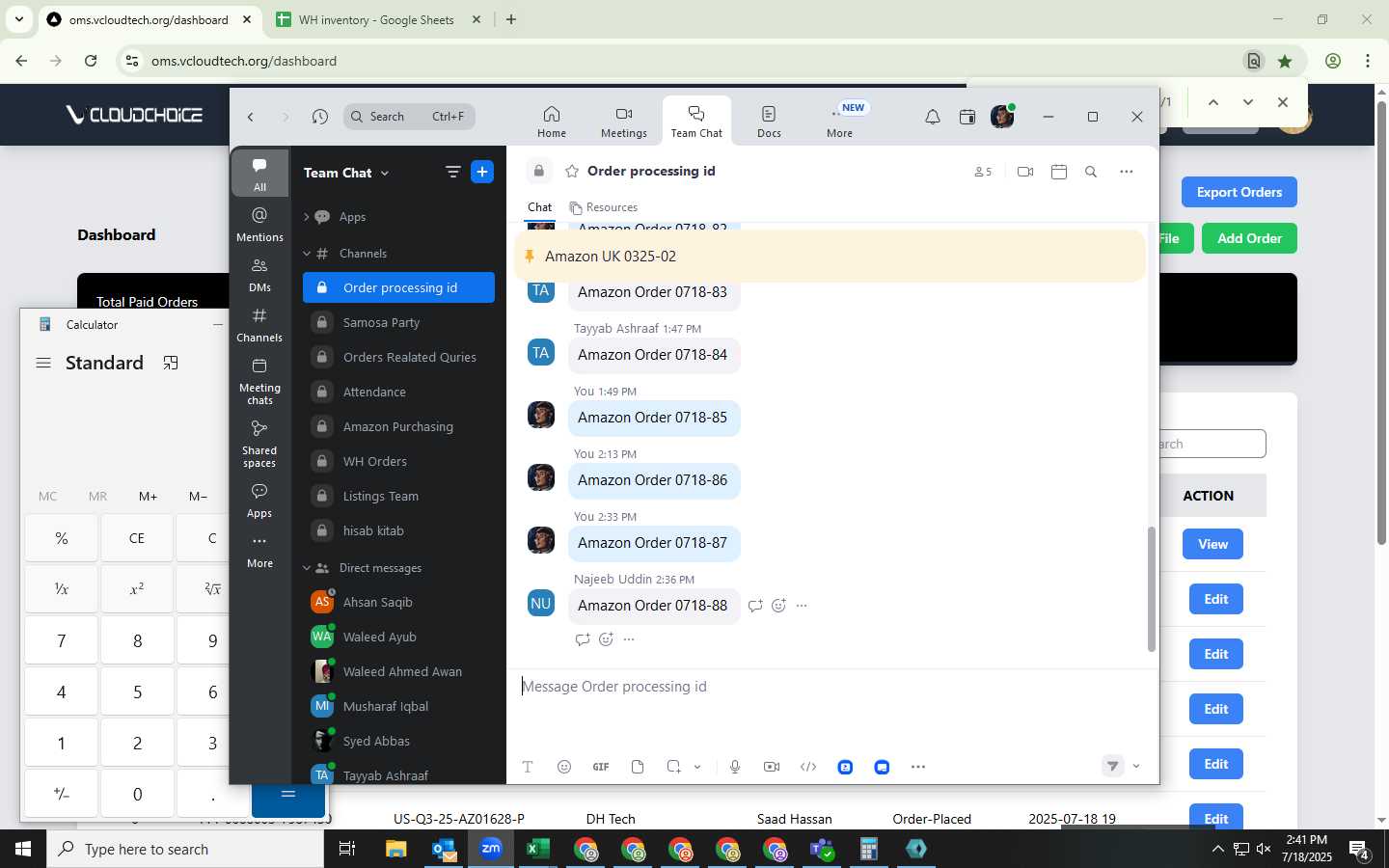Star the Order processing id channel
This screenshot has height=868, width=1389.
[x=572, y=171]
